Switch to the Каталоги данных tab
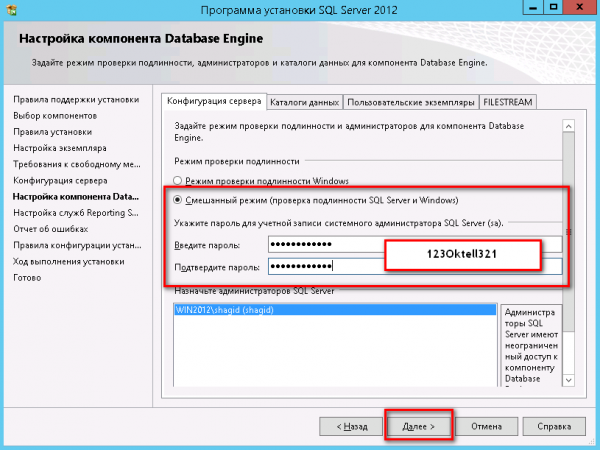The height and width of the screenshot is (450, 600). [x=305, y=101]
